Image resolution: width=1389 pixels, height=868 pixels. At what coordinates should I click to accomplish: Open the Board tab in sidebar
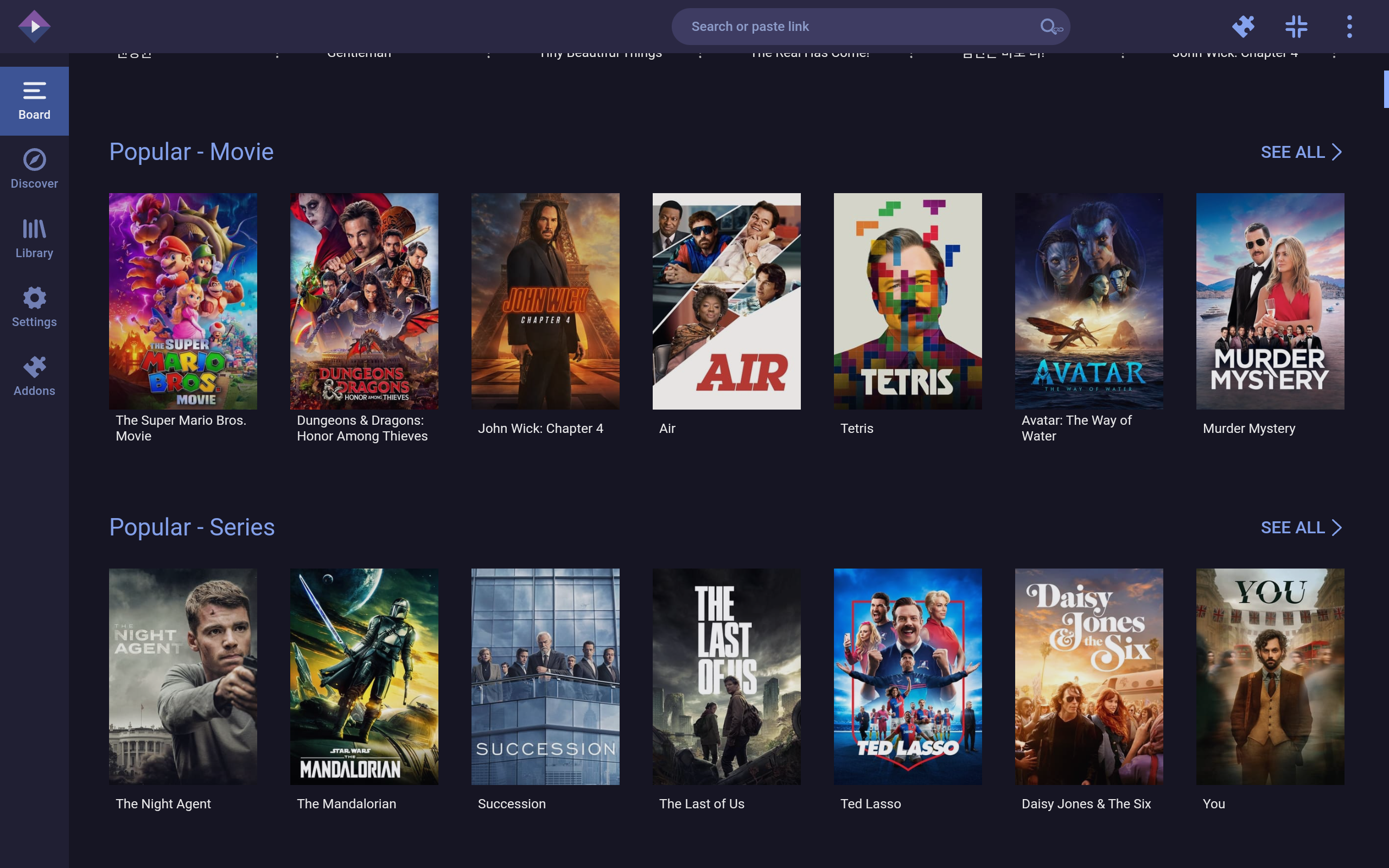coord(34,101)
